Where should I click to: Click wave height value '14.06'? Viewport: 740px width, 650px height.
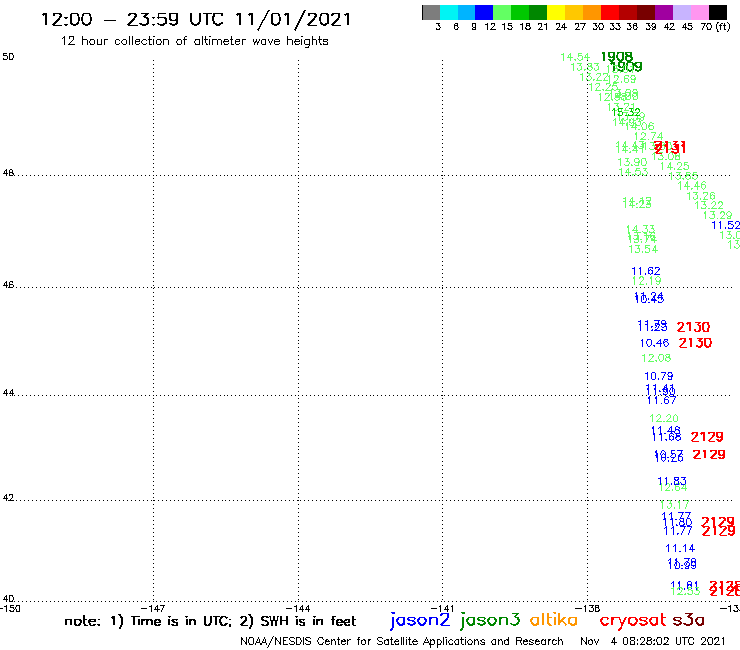pos(639,126)
